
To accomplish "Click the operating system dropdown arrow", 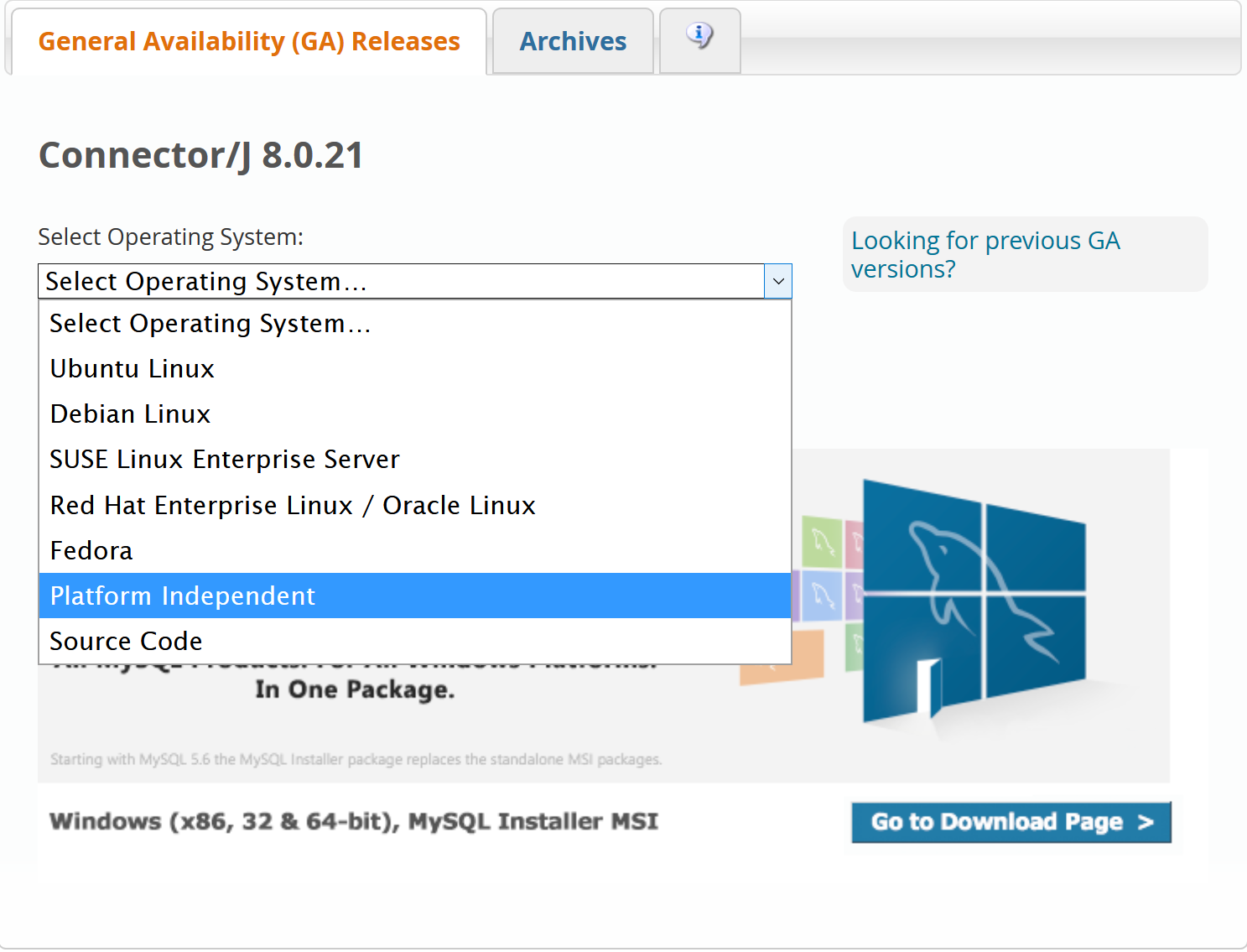I will coord(777,282).
